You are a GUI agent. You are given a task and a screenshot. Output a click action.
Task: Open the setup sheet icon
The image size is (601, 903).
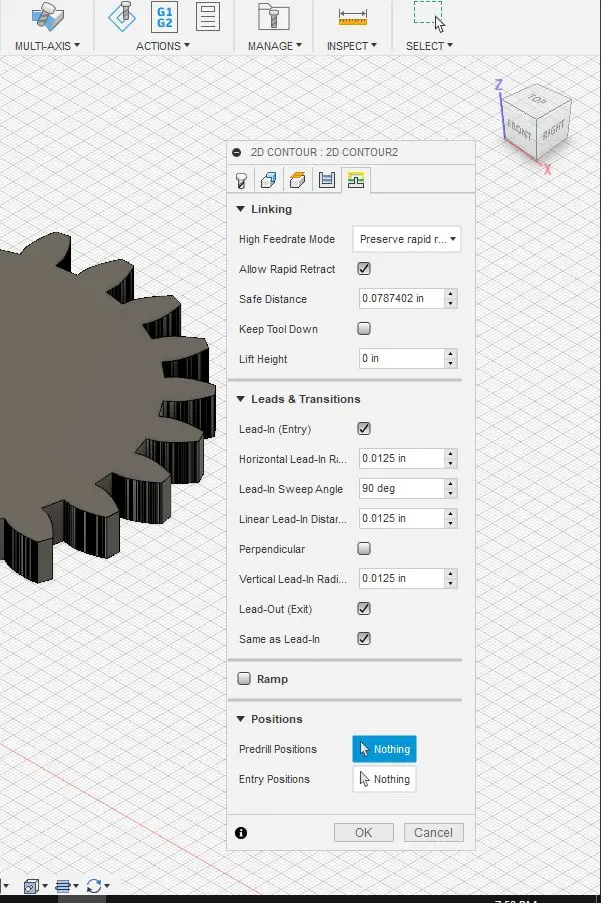click(x=207, y=17)
